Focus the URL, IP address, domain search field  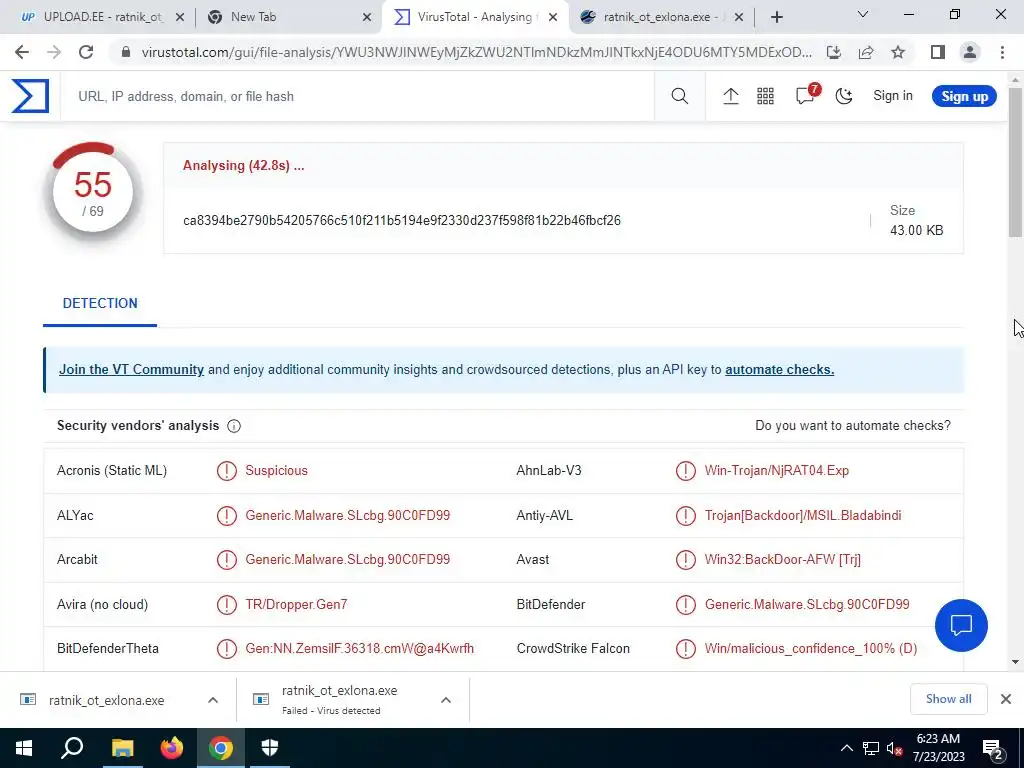point(359,96)
